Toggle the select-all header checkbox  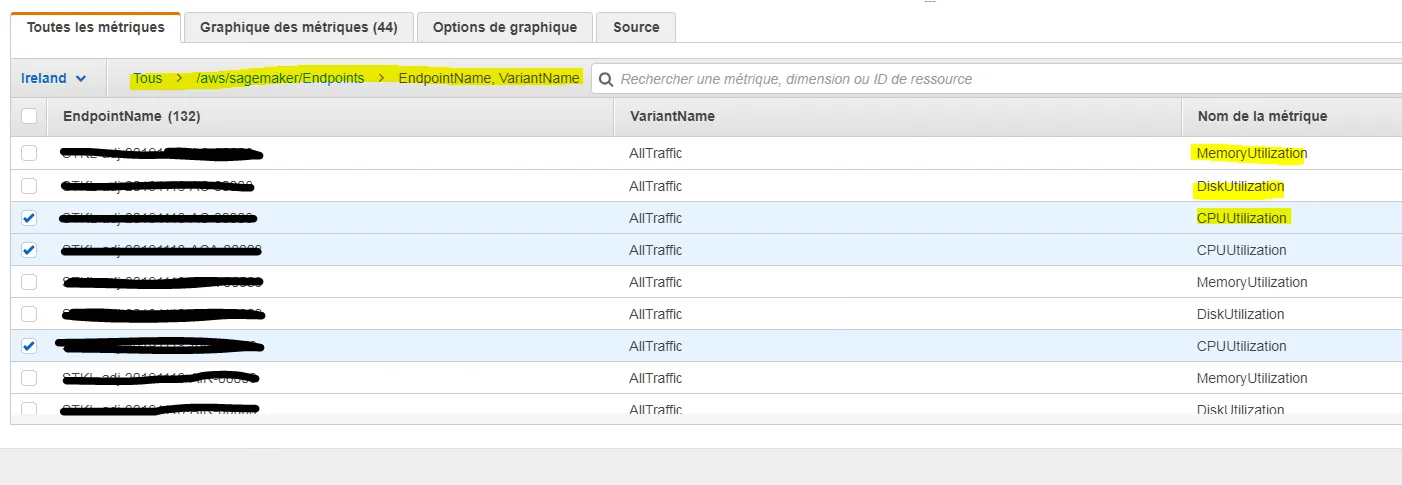coord(29,116)
